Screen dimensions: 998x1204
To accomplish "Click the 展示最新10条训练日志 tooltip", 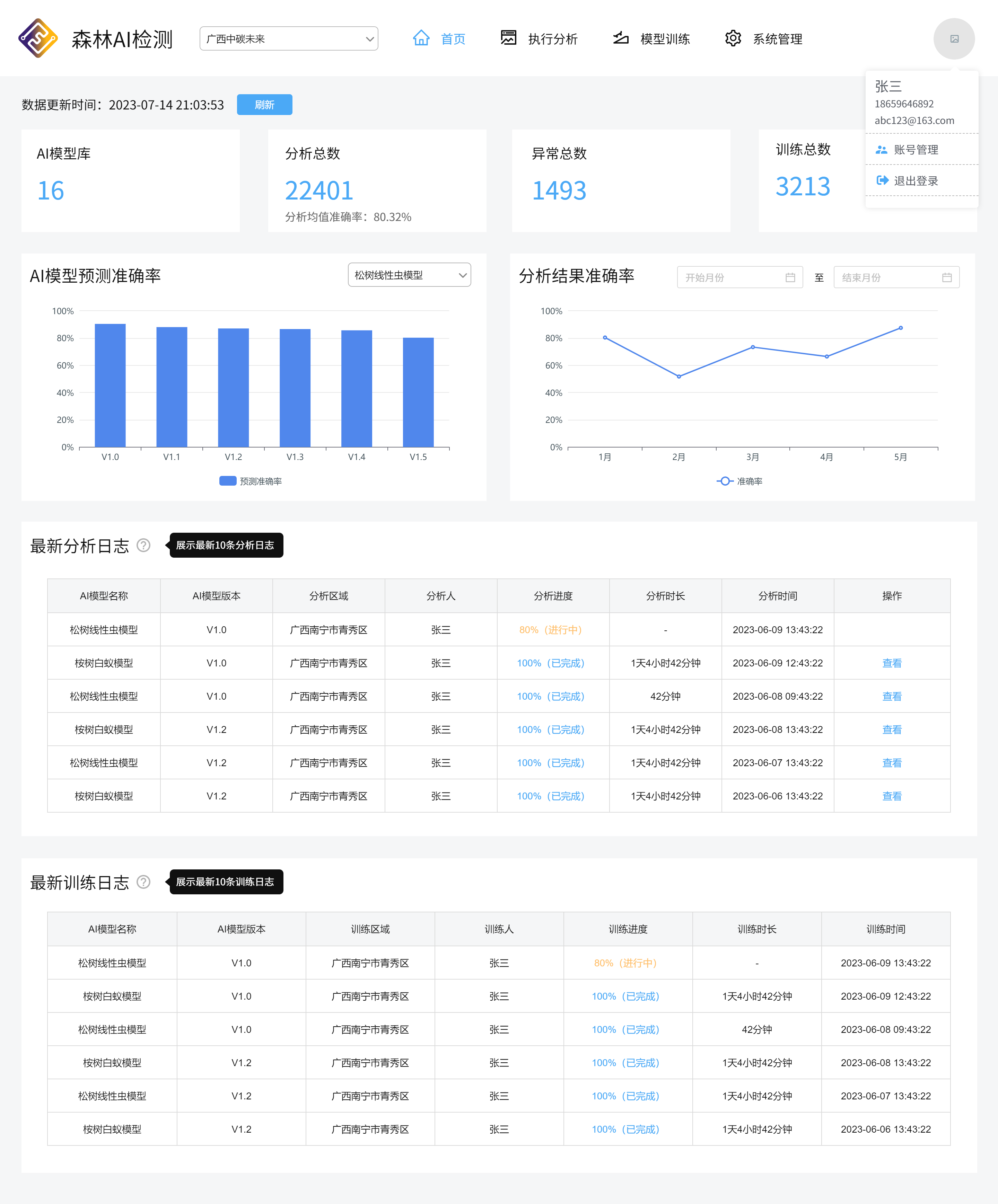I will (x=225, y=882).
